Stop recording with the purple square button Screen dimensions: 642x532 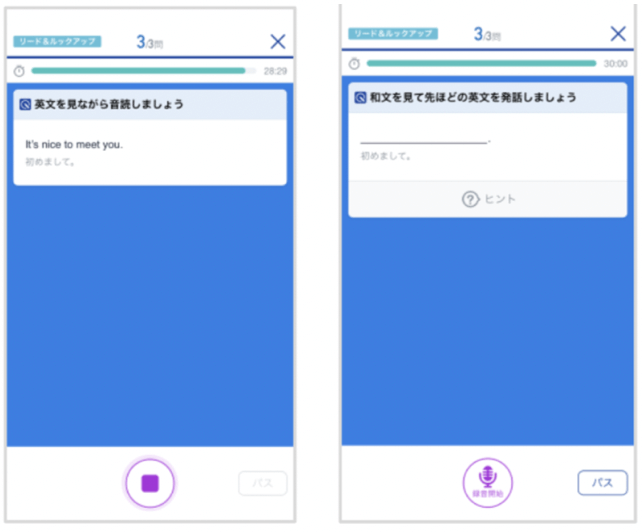click(150, 483)
